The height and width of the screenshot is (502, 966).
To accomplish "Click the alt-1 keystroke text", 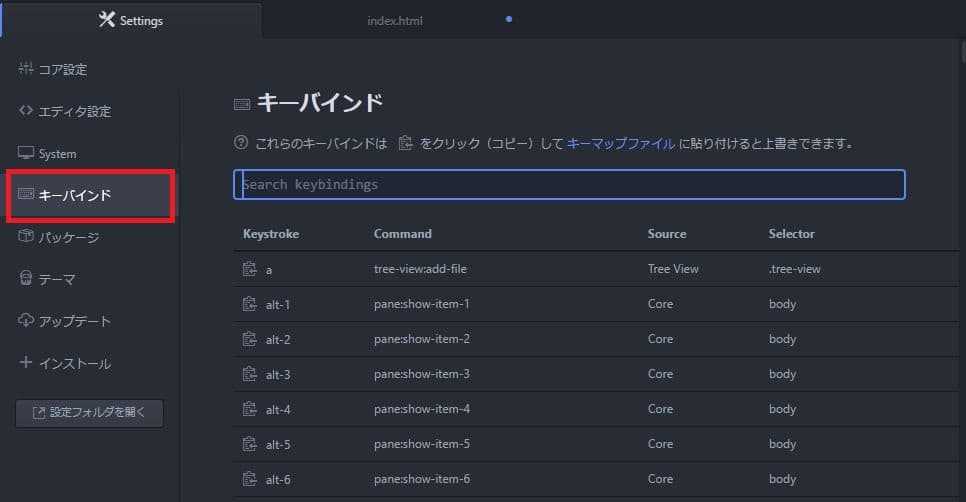I will pyautogui.click(x=278, y=305).
